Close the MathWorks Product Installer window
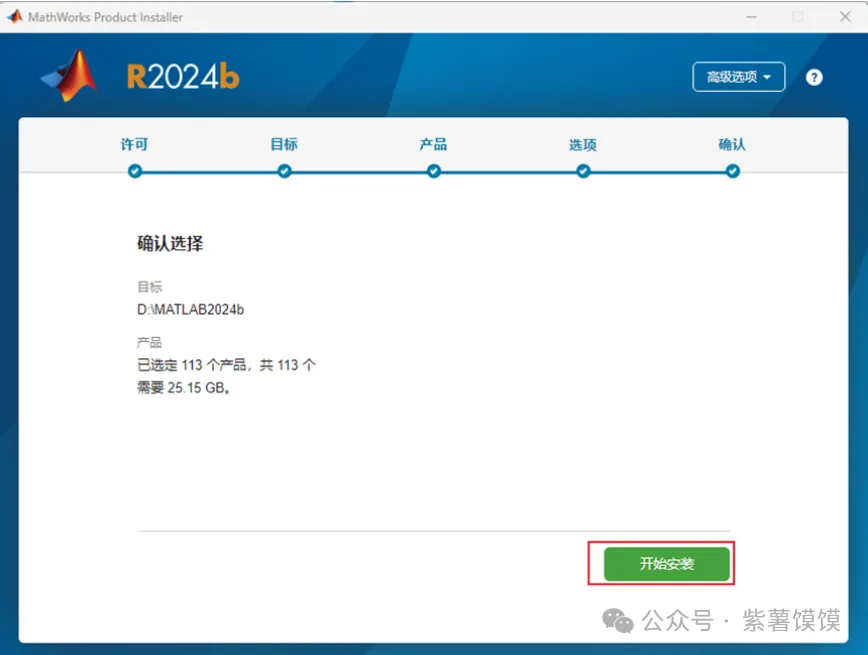868x655 pixels. click(x=845, y=17)
